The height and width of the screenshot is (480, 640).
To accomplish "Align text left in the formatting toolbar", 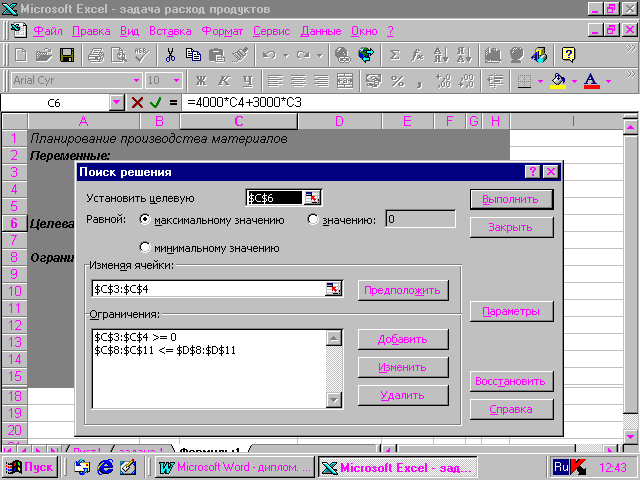I will [275, 81].
